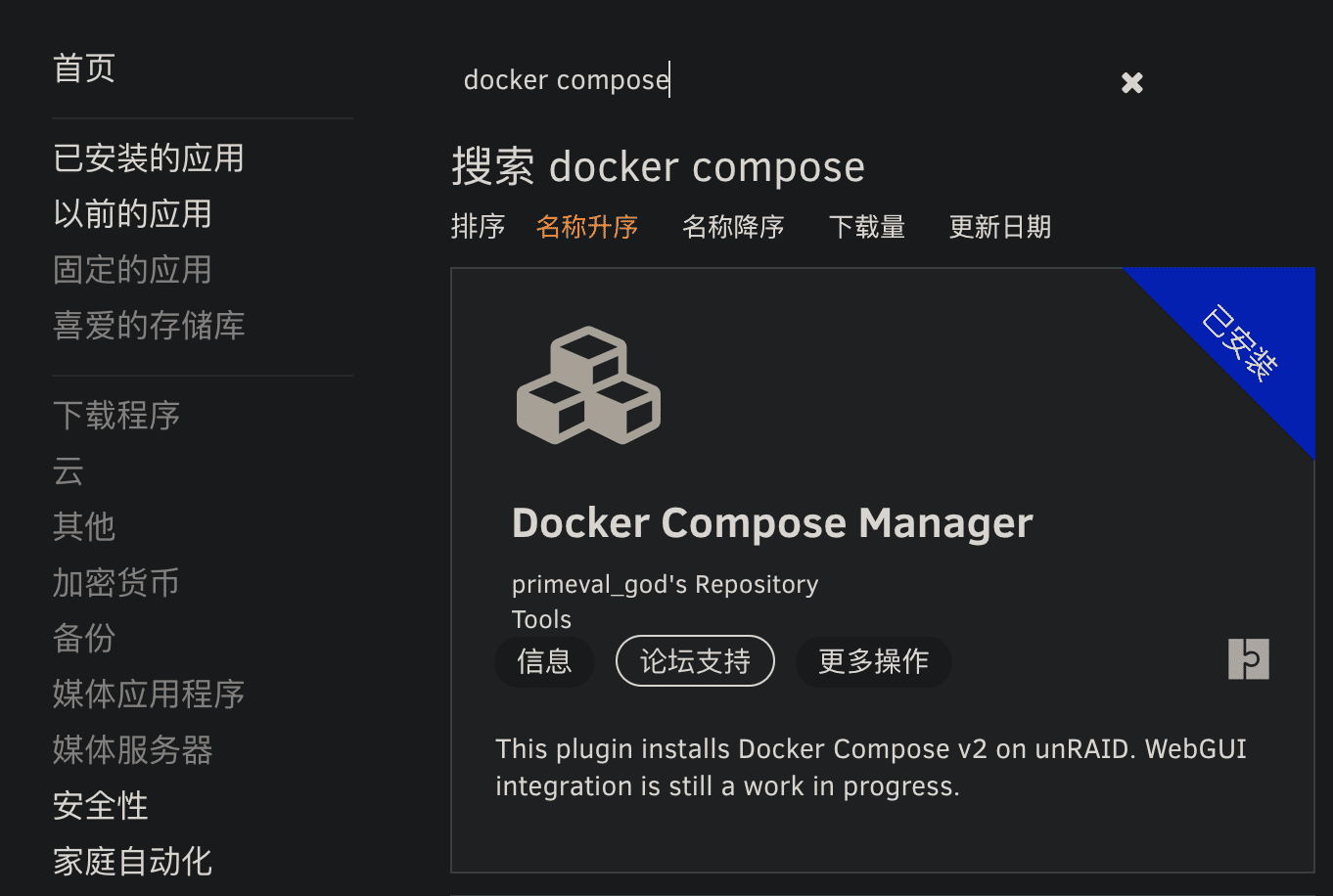This screenshot has height=896, width=1333.
Task: Select the 媒体服务器 category
Action: click(132, 750)
